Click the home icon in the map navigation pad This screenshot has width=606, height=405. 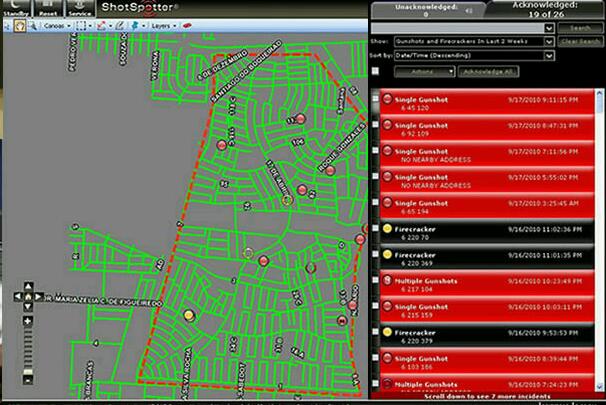tap(28, 296)
